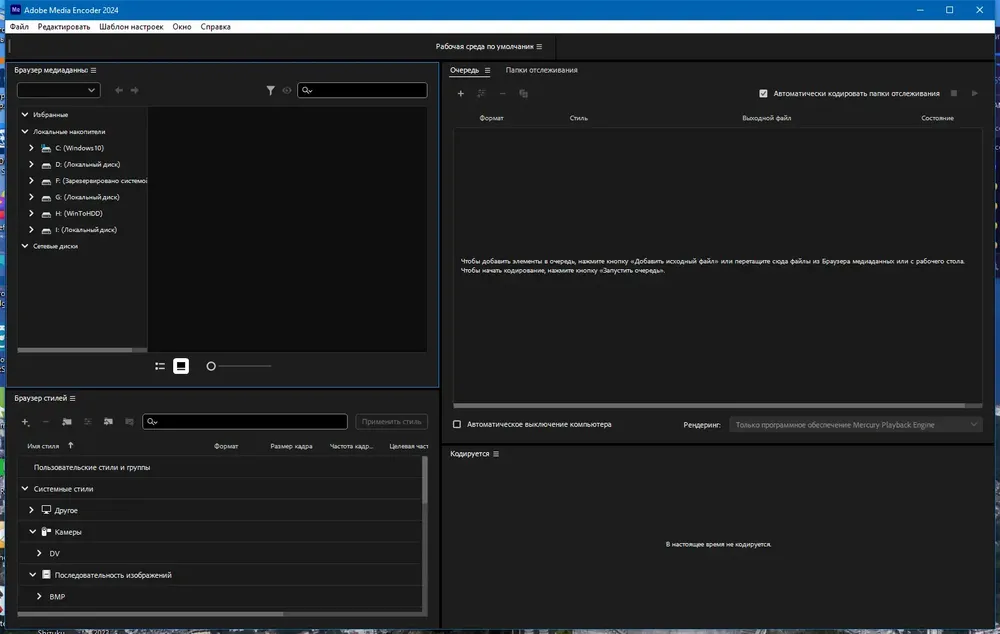Screen dimensions: 1000x634
Task: Open the Preset Browser panel menu icon
Action: [x=72, y=398]
